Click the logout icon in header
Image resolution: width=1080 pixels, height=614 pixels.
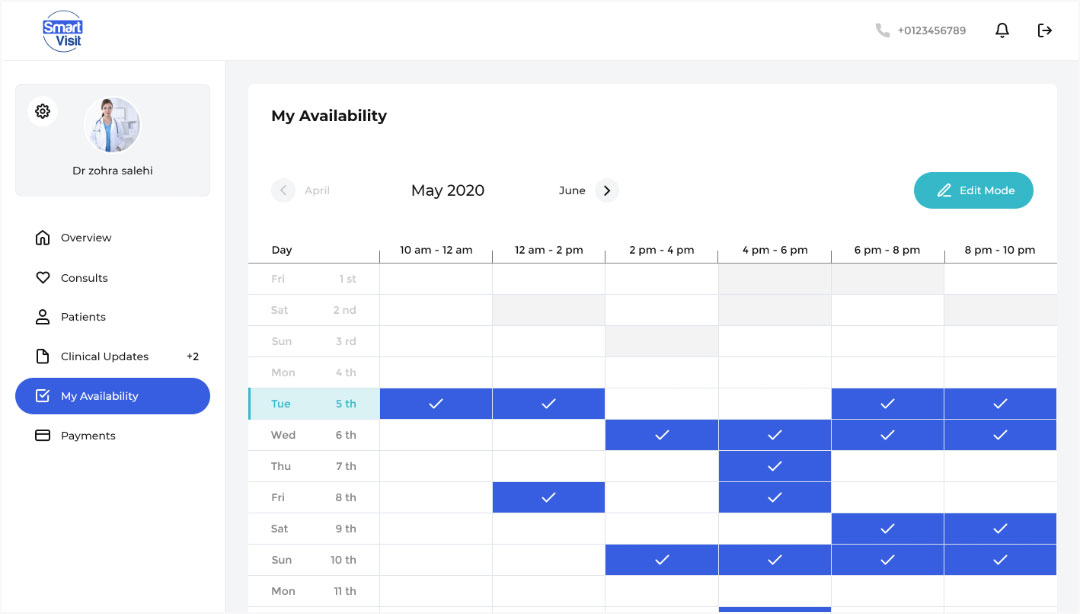1045,30
